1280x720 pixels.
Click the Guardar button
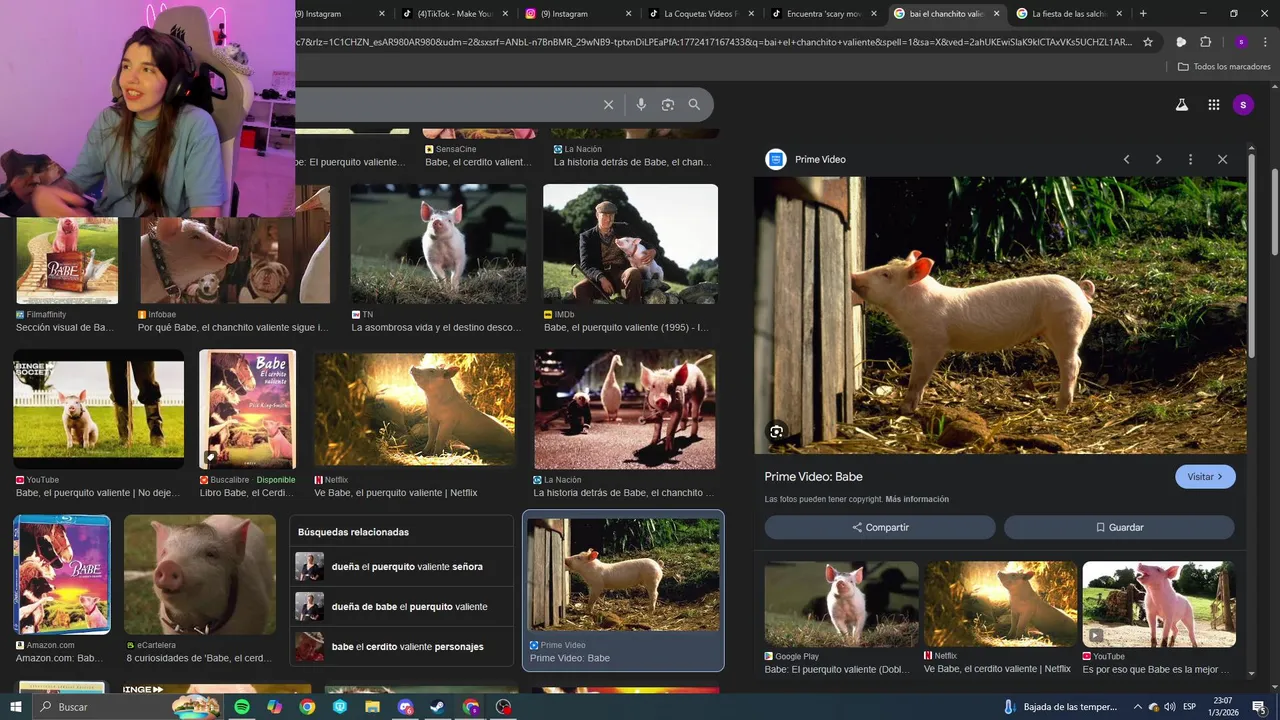(1119, 527)
